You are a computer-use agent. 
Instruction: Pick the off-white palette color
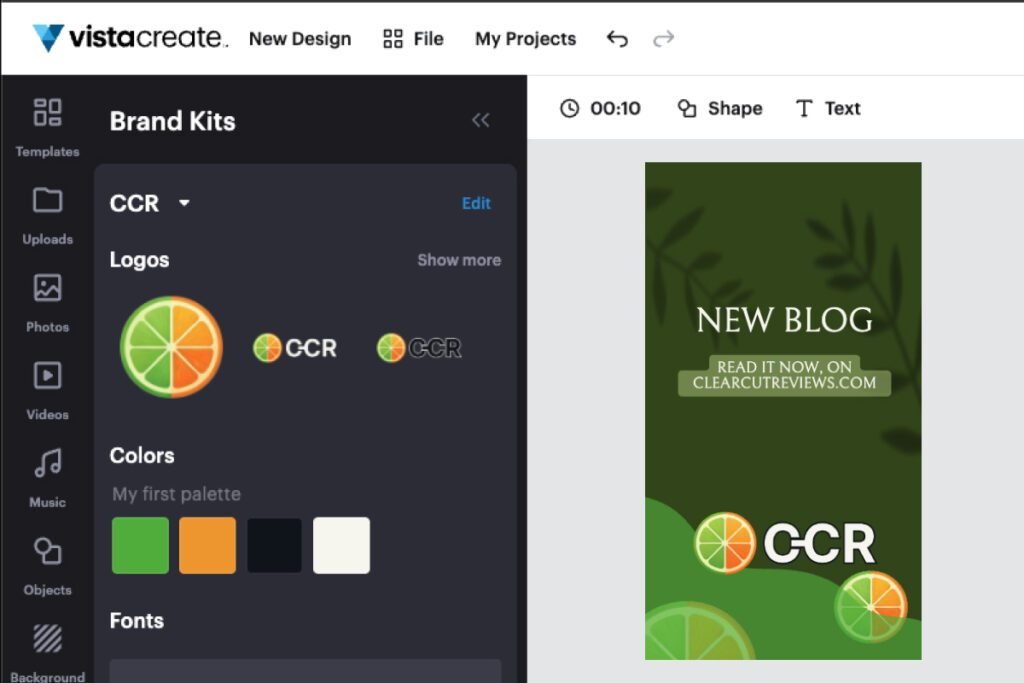pyautogui.click(x=342, y=545)
